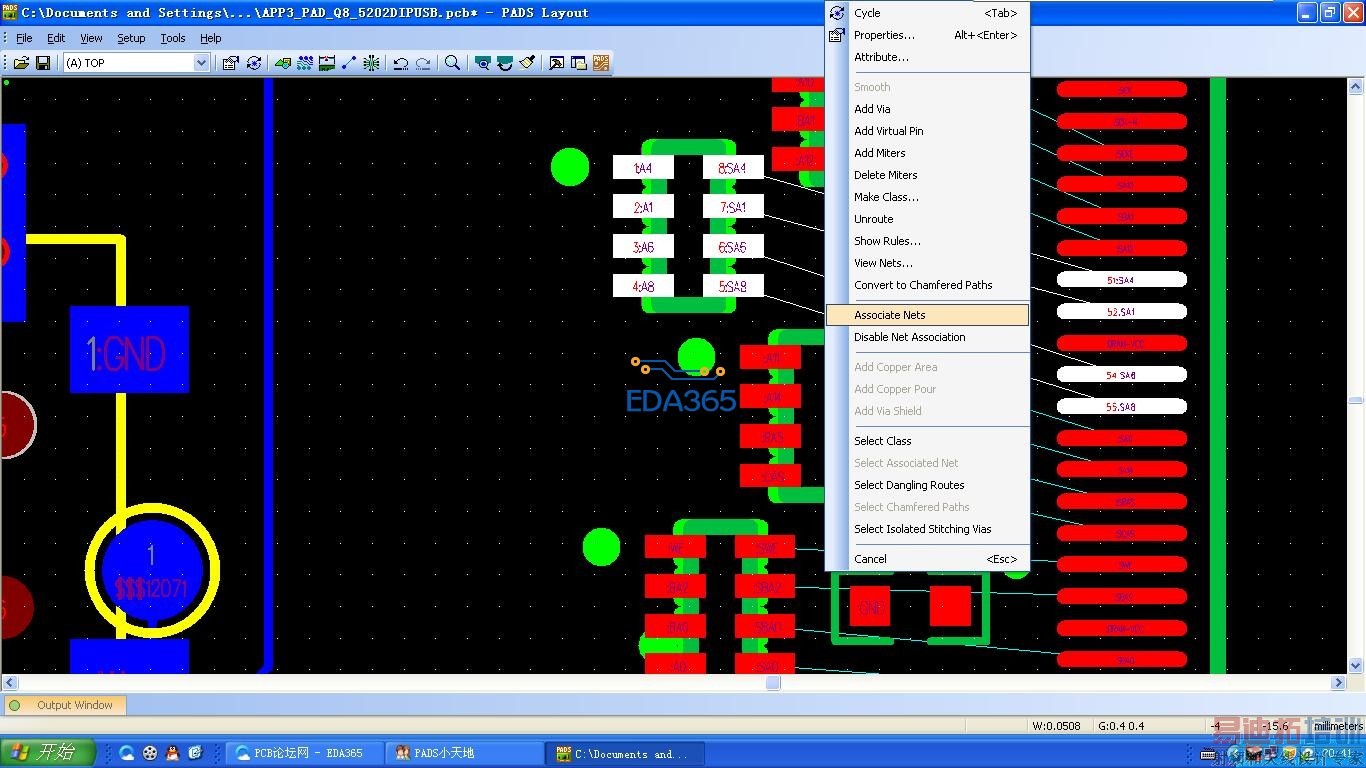Click the Open file toolbar icon
The image size is (1366, 768).
21,63
